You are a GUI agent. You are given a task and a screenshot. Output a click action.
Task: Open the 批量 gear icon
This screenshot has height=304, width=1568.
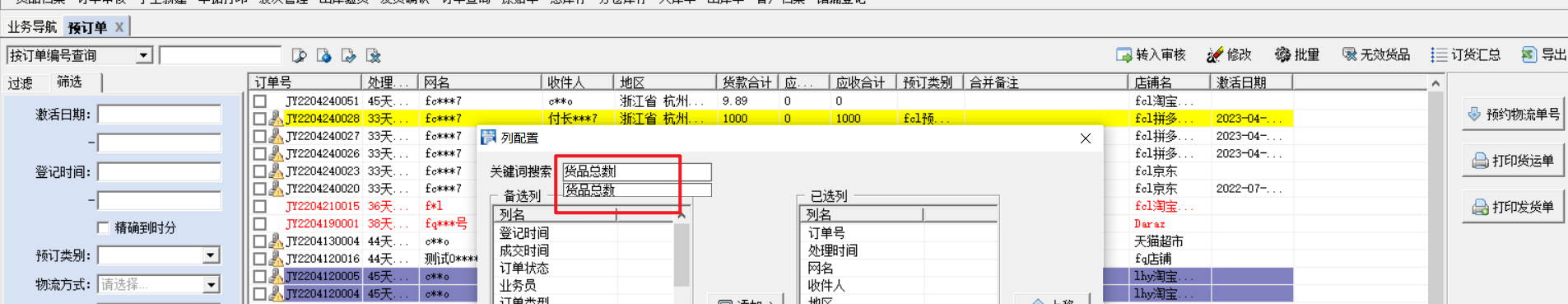1282,54
